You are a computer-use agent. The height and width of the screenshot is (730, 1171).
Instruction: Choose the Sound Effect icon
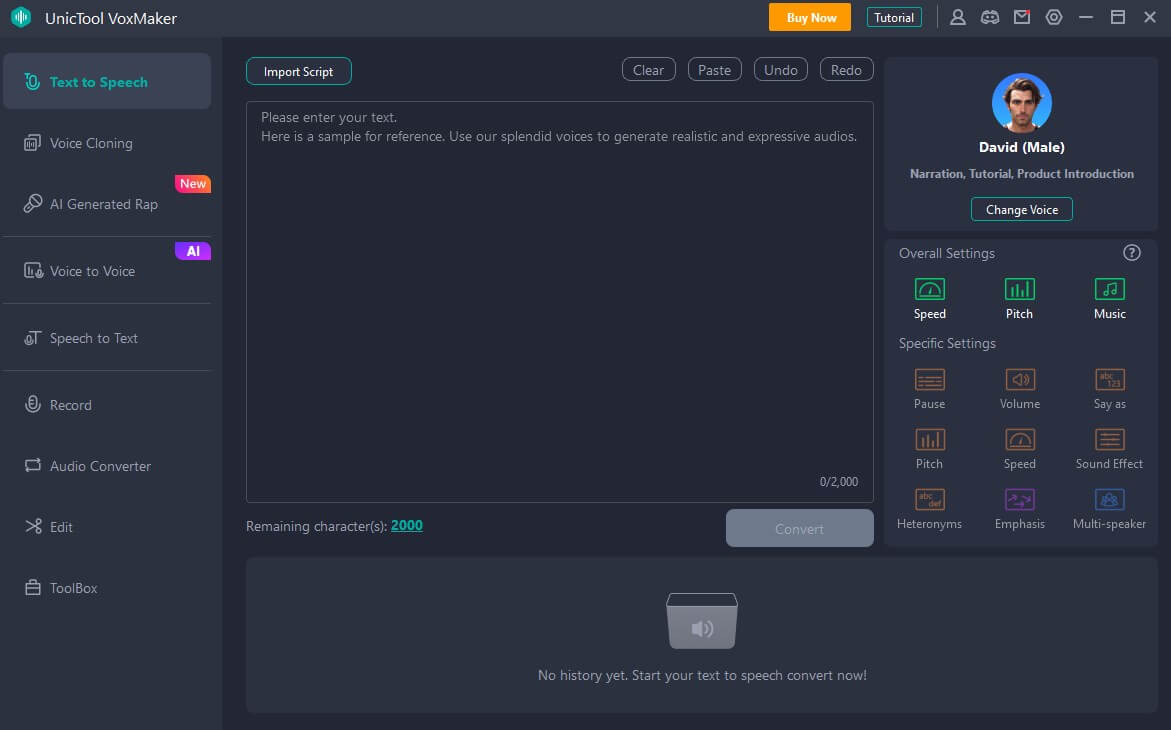point(1109,440)
